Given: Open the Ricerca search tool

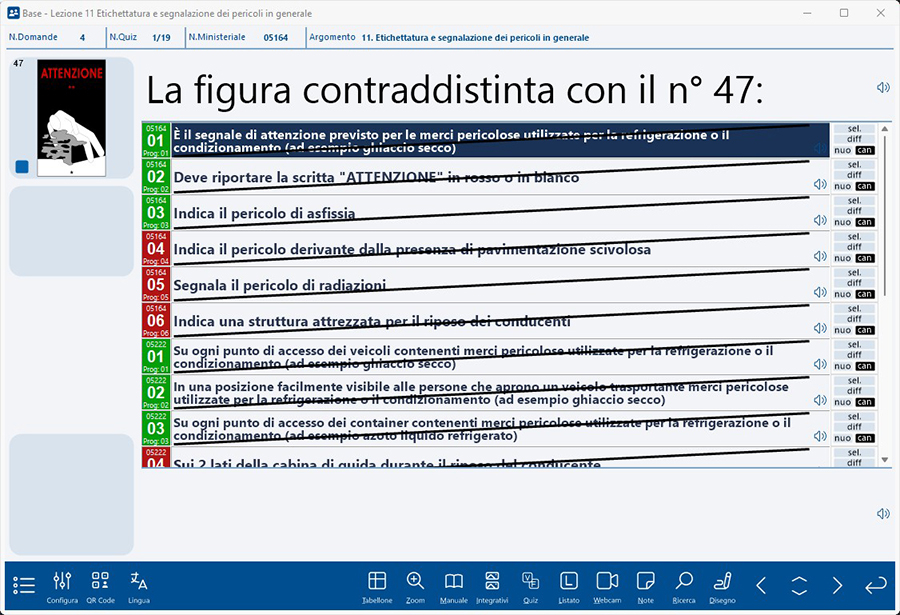Looking at the screenshot, I should pyautogui.click(x=684, y=586).
